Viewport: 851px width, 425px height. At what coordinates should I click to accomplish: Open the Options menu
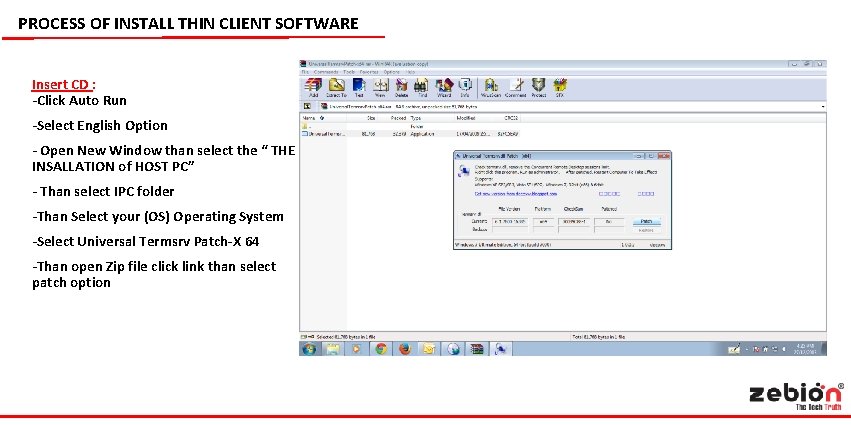[391, 72]
